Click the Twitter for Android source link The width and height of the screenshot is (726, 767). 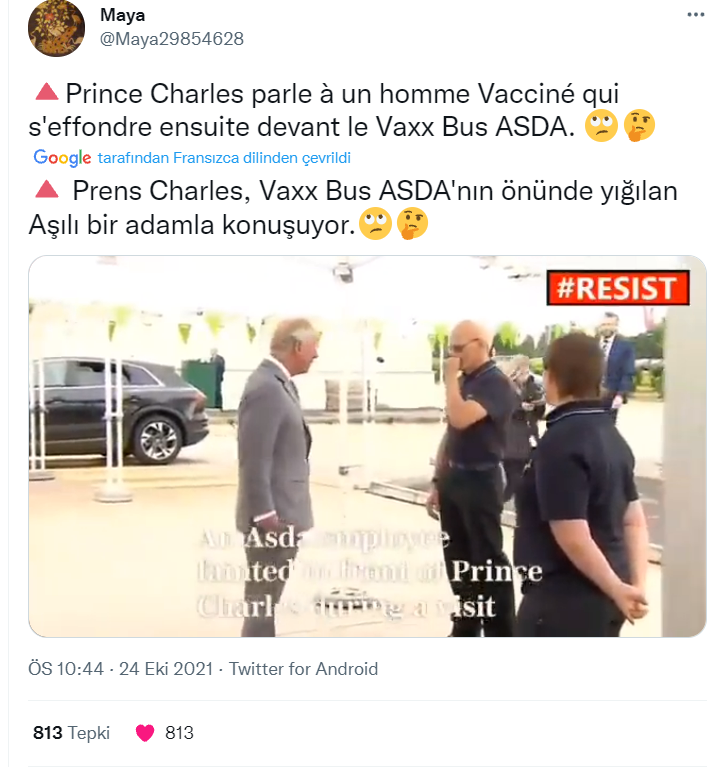(x=303, y=669)
